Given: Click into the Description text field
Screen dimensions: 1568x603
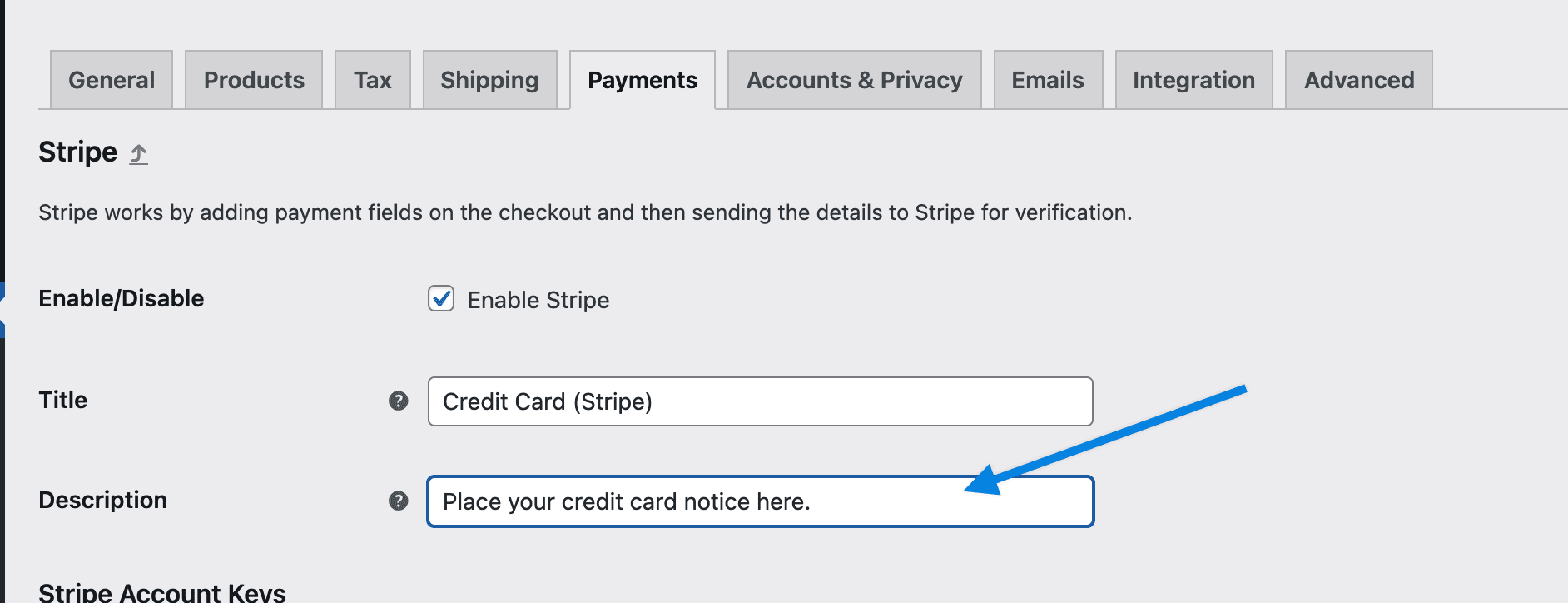Looking at the screenshot, I should click(x=759, y=501).
